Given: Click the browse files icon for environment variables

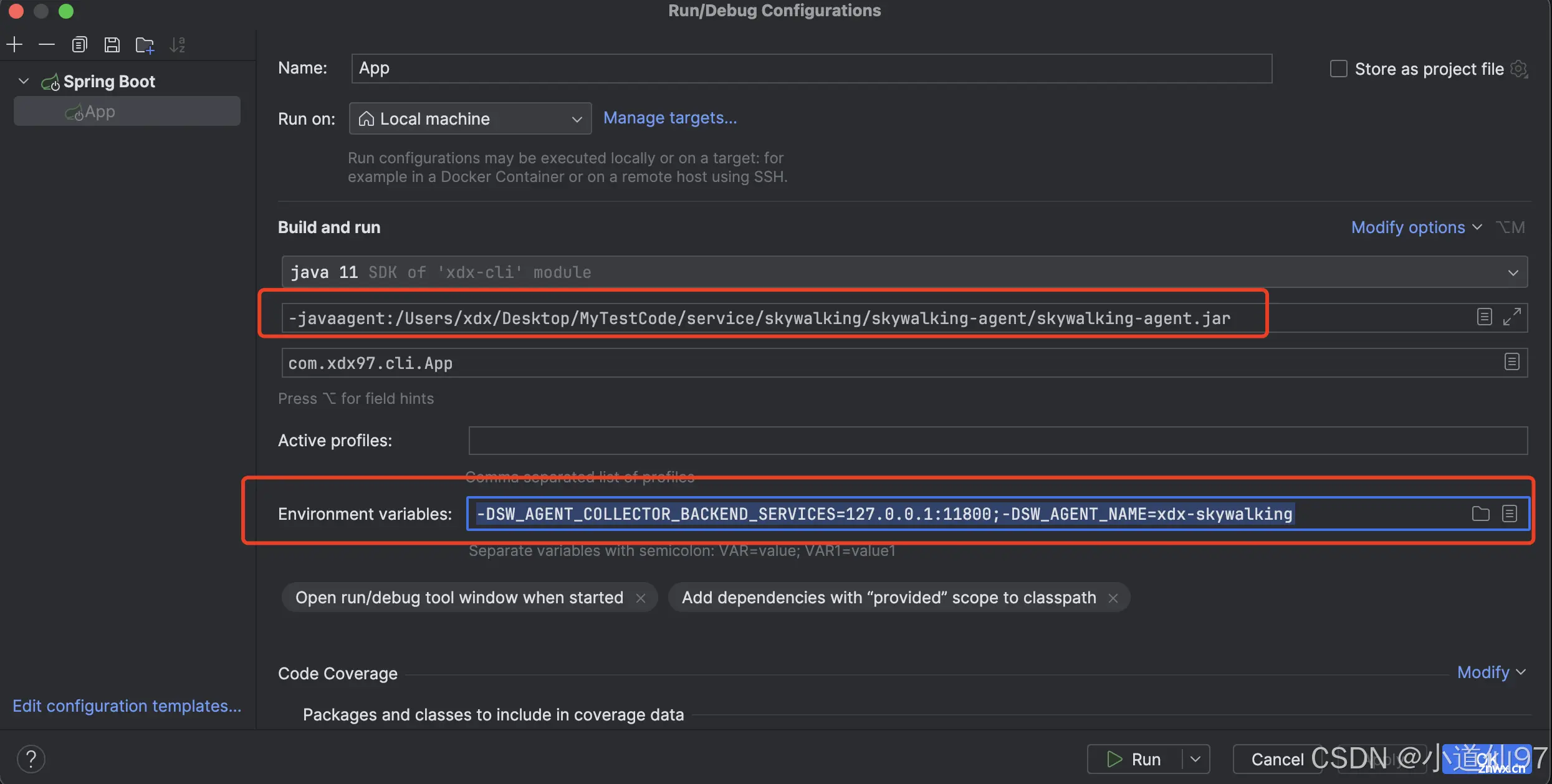Looking at the screenshot, I should click(1481, 514).
